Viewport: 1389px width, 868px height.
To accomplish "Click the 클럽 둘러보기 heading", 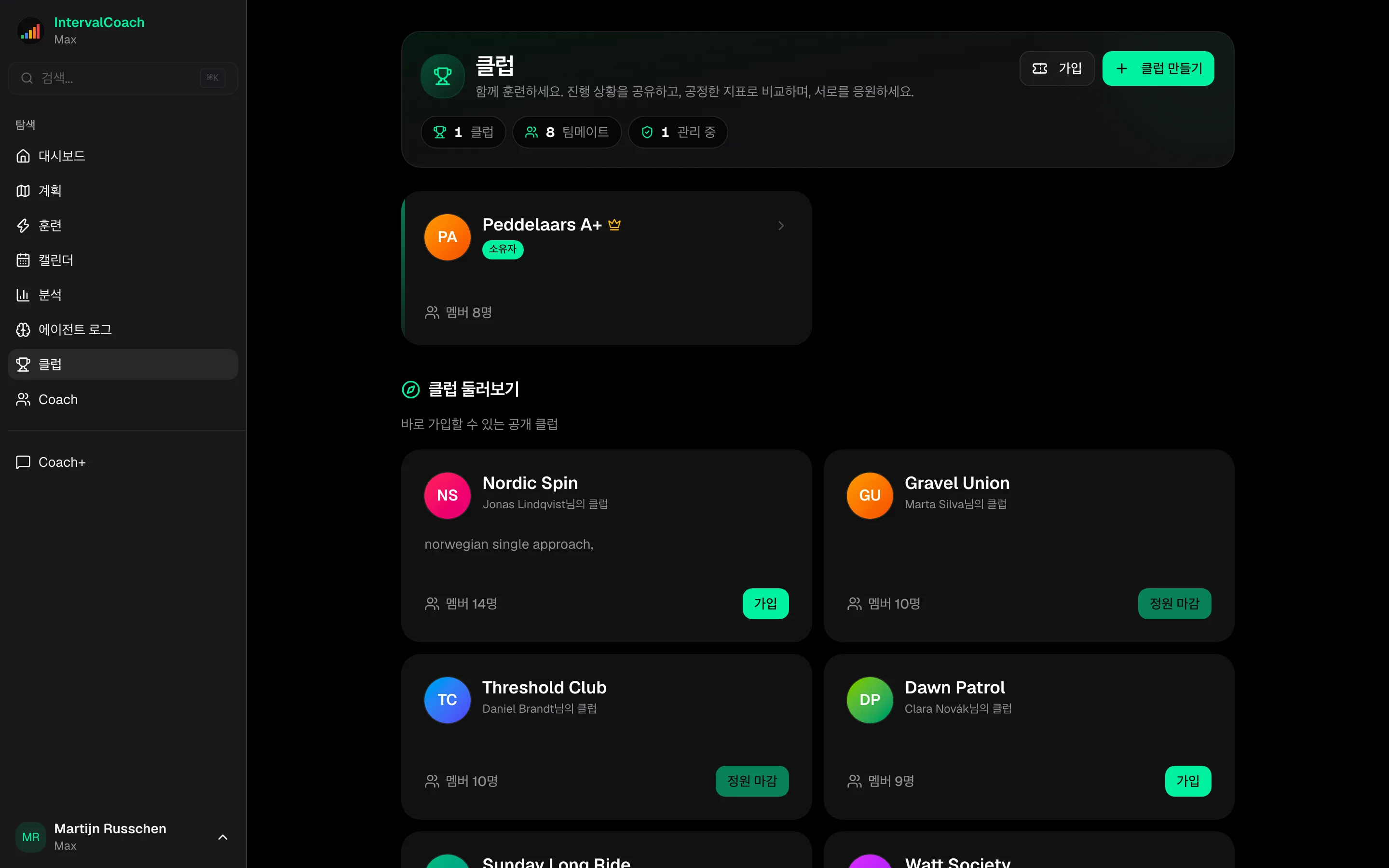I will [474, 390].
